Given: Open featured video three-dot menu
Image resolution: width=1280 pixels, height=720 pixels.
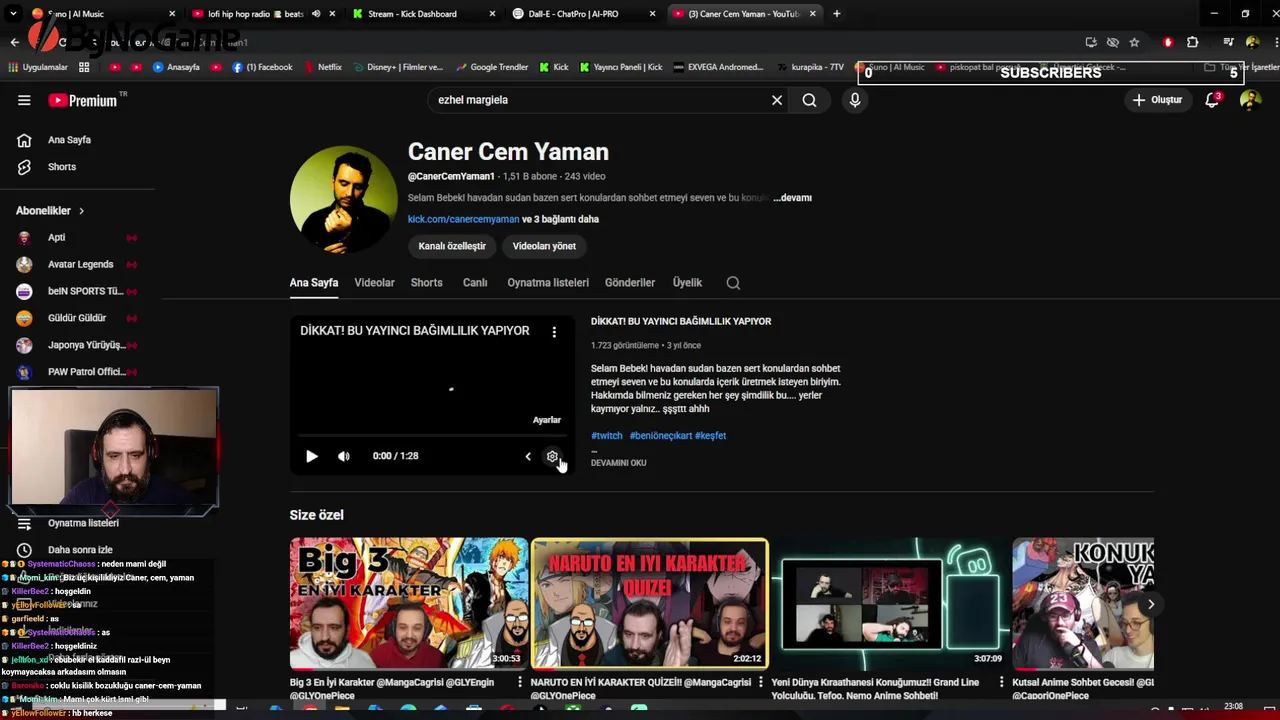Looking at the screenshot, I should tap(554, 331).
